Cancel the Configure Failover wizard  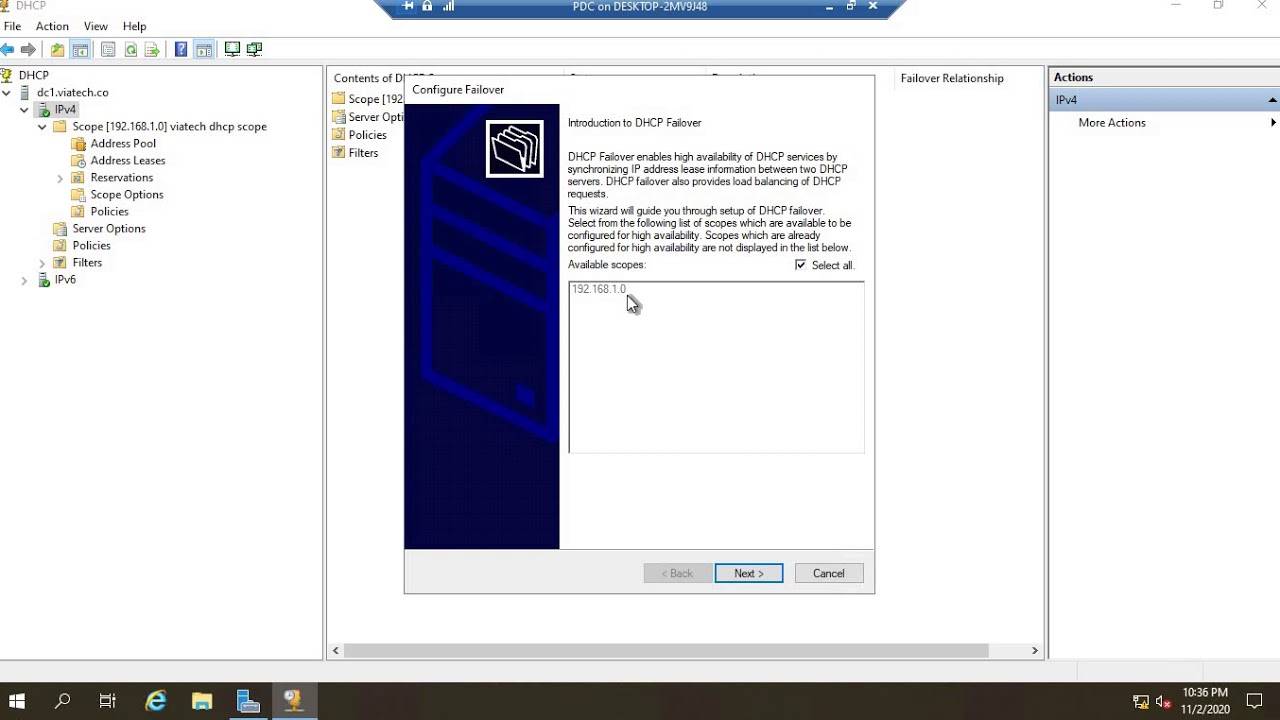(829, 573)
